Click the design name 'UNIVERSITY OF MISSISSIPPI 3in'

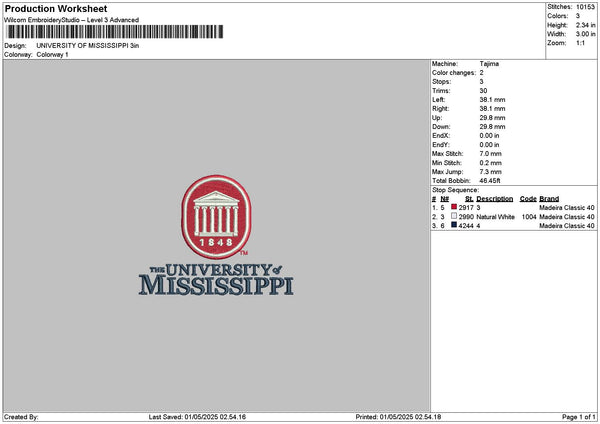[x=88, y=46]
